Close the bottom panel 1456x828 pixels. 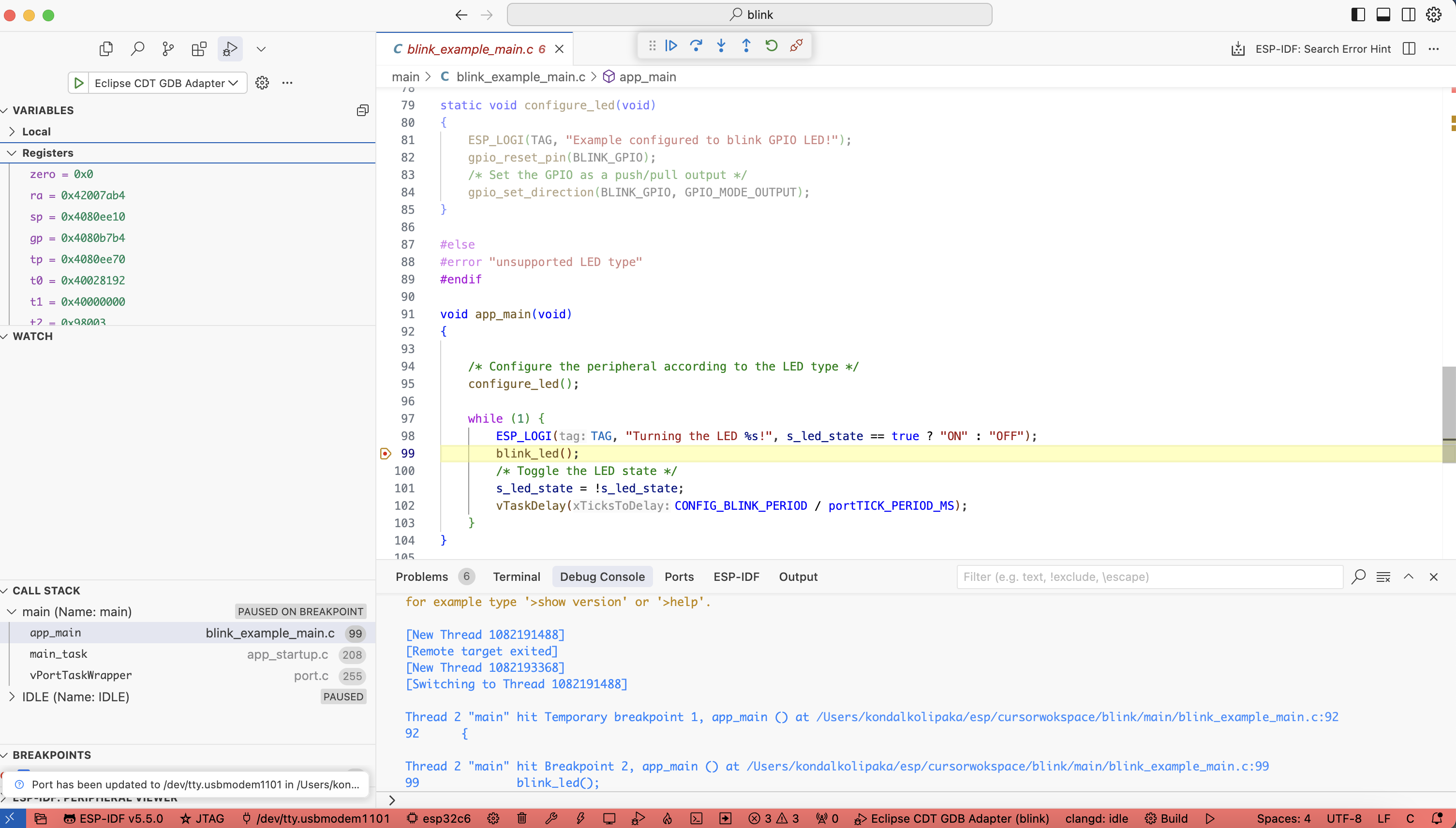pyautogui.click(x=1433, y=577)
